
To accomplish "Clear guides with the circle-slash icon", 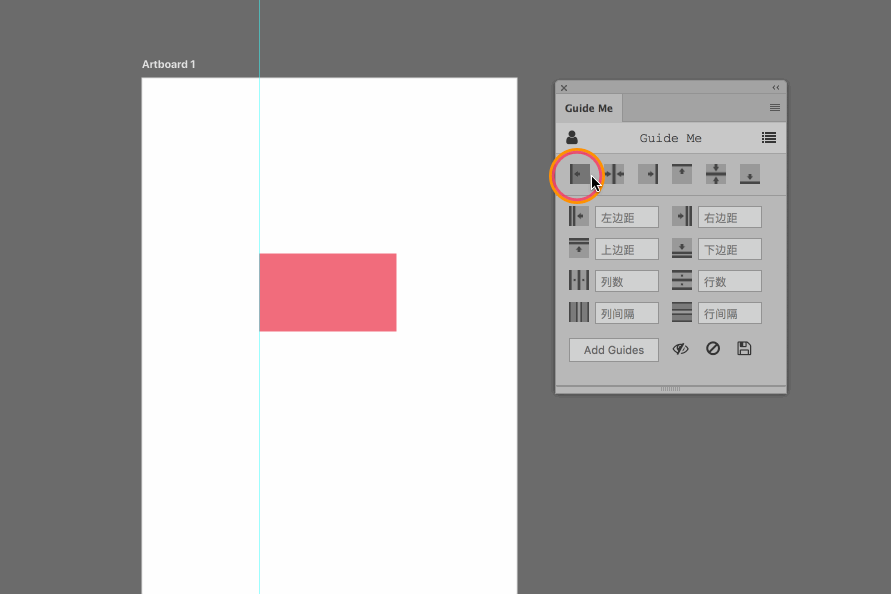I will [713, 348].
